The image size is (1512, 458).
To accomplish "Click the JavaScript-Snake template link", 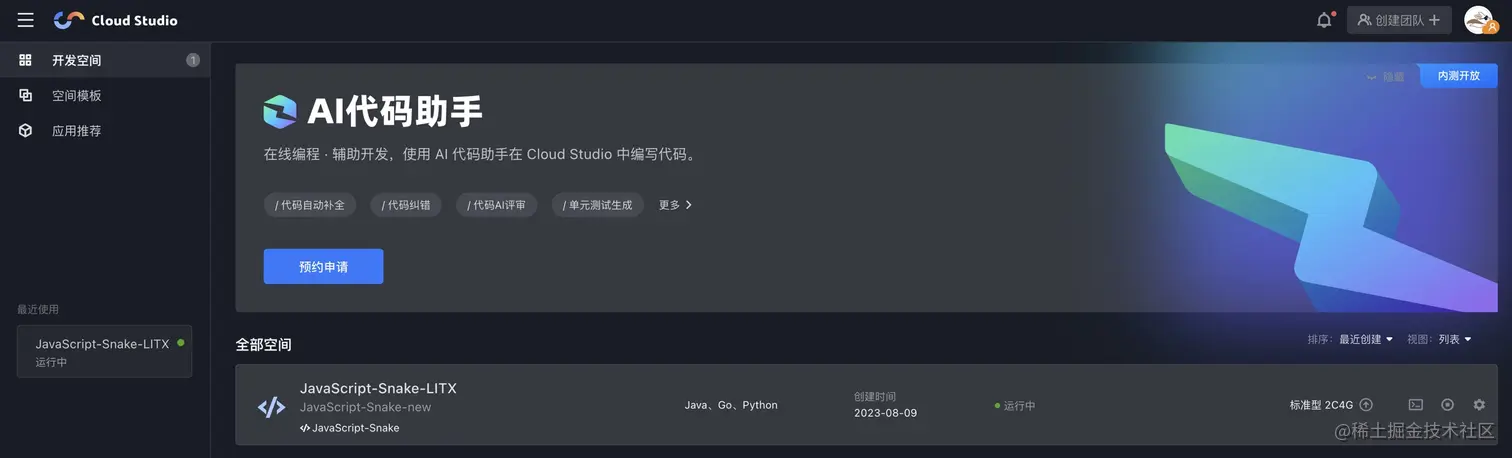I will (349, 428).
